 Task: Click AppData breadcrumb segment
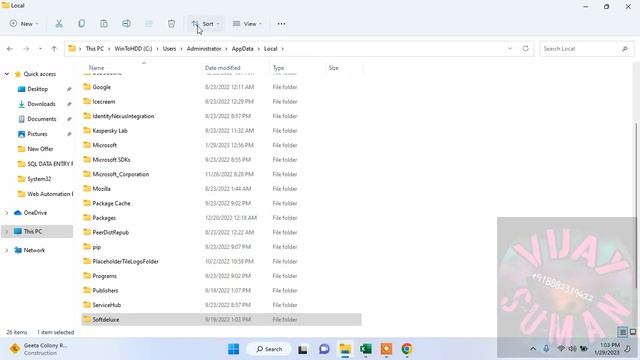[x=242, y=49]
